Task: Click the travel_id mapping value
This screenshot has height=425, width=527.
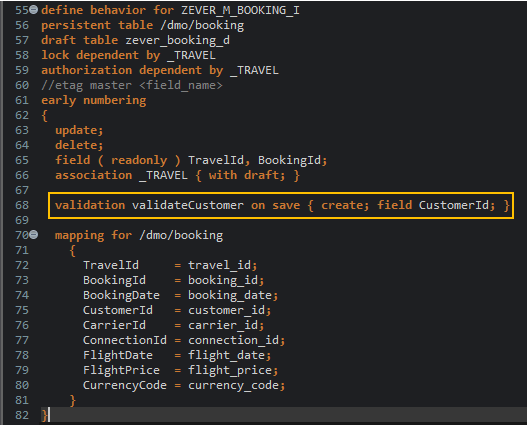Action: click(219, 265)
